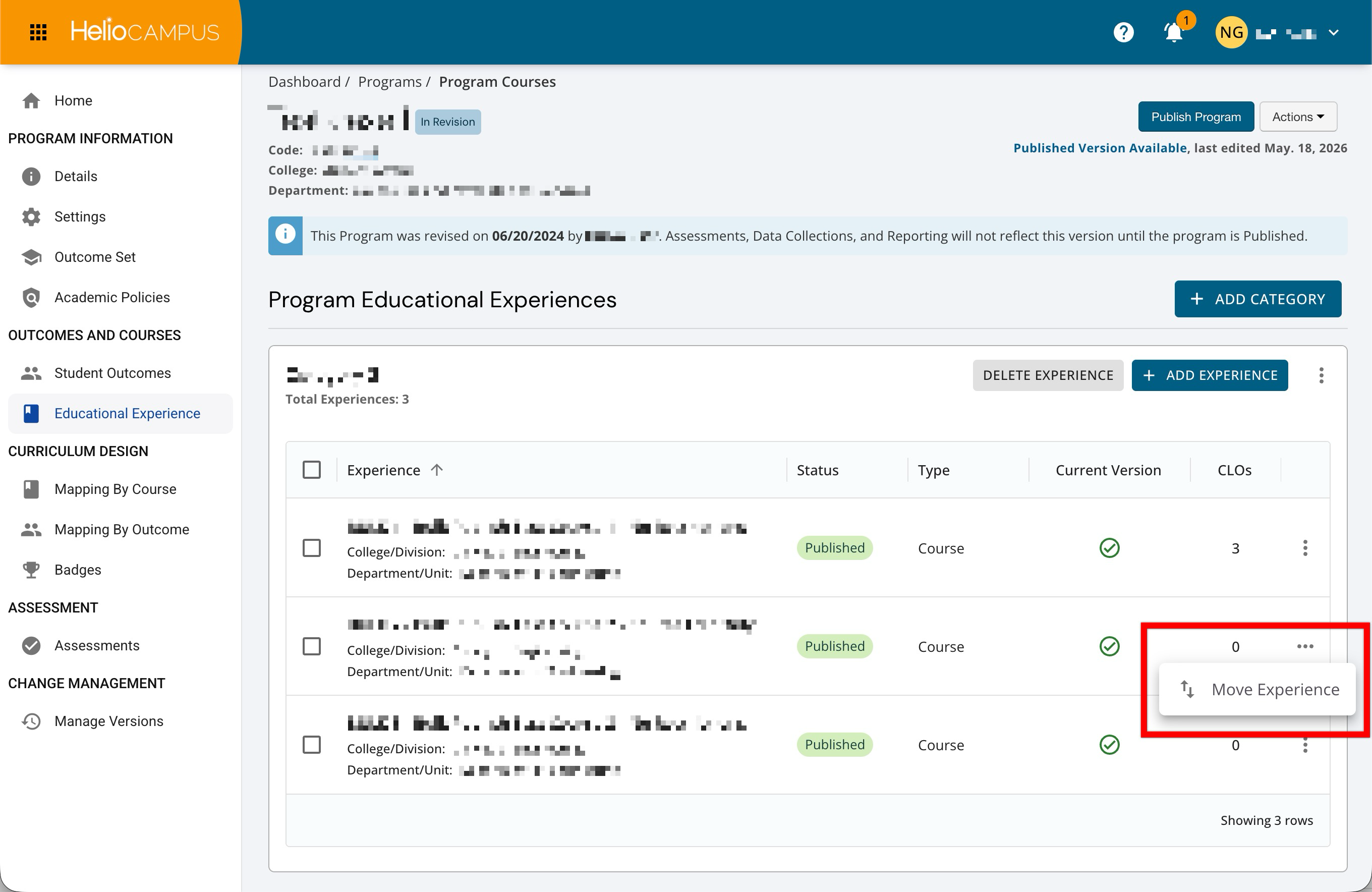Sort by Status column header

818,470
